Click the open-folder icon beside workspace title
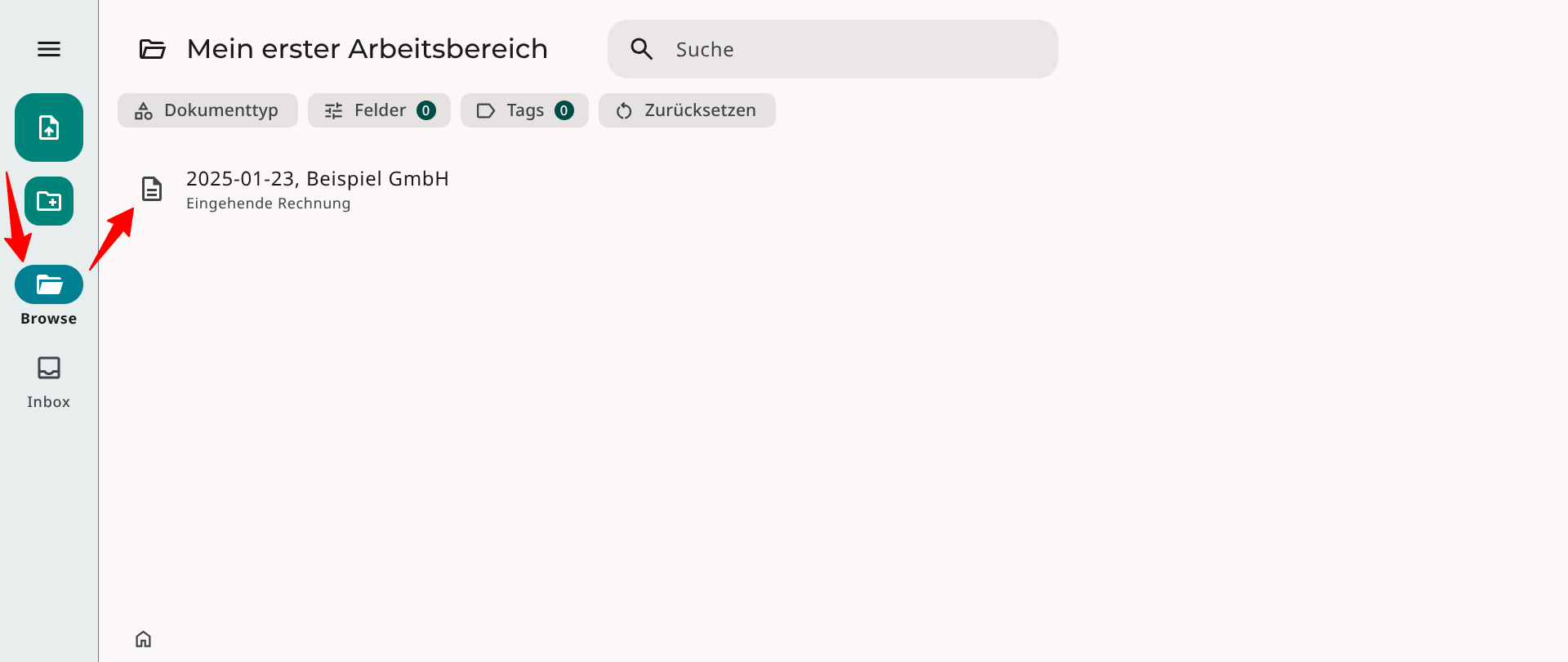The width and height of the screenshot is (1568, 662). [x=153, y=49]
